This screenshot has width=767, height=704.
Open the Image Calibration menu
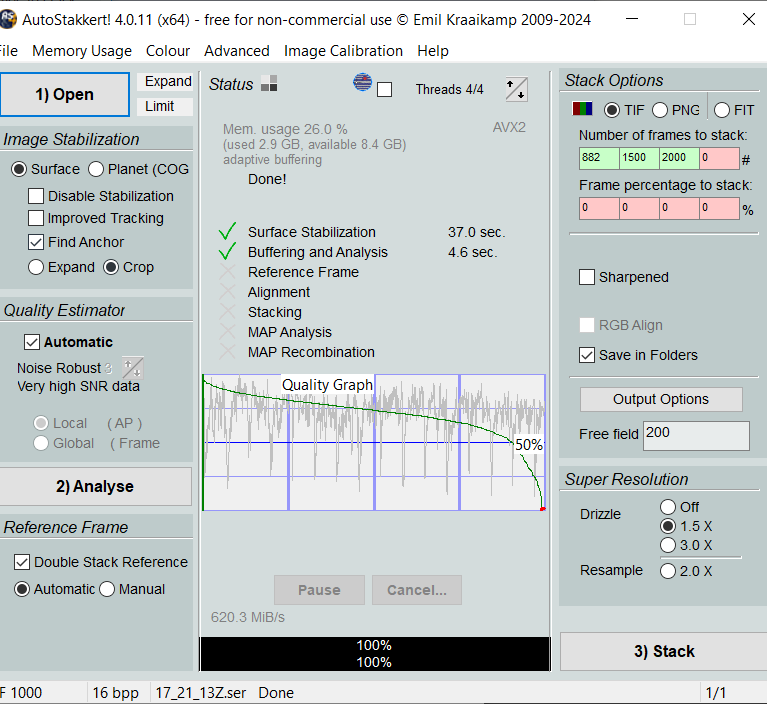click(x=343, y=51)
